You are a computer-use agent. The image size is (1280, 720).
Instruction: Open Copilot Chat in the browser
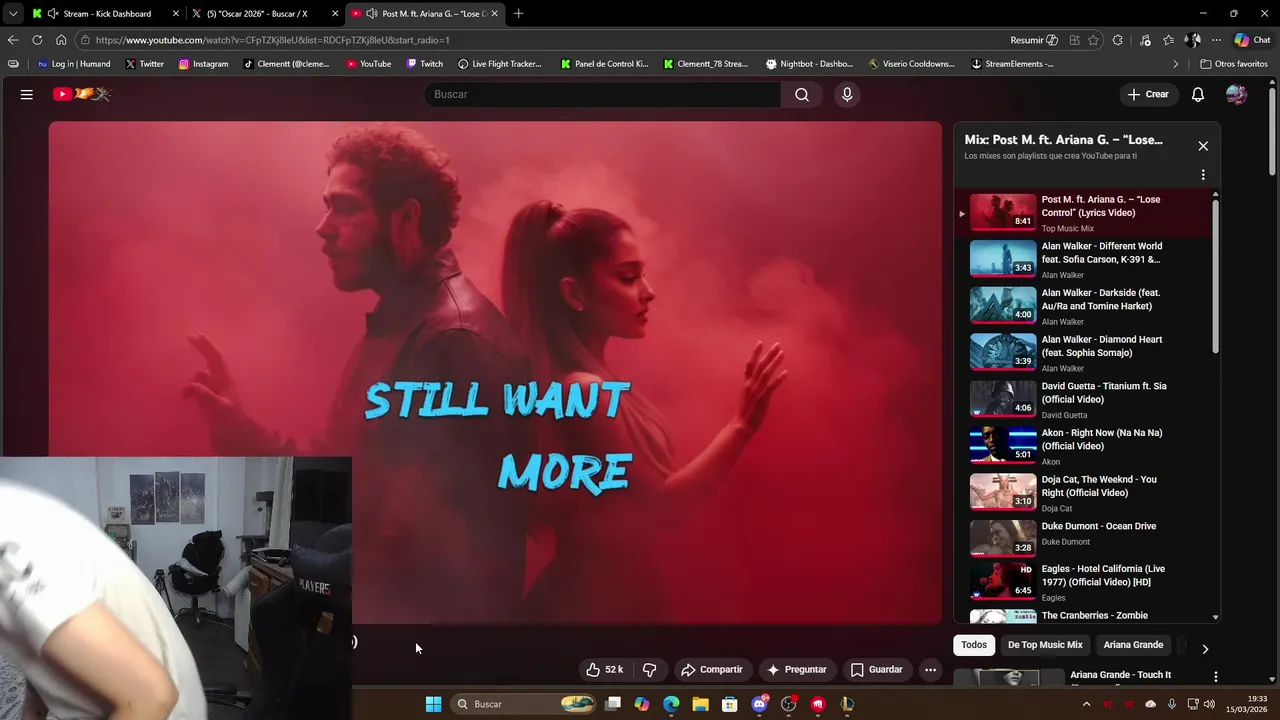click(1253, 40)
